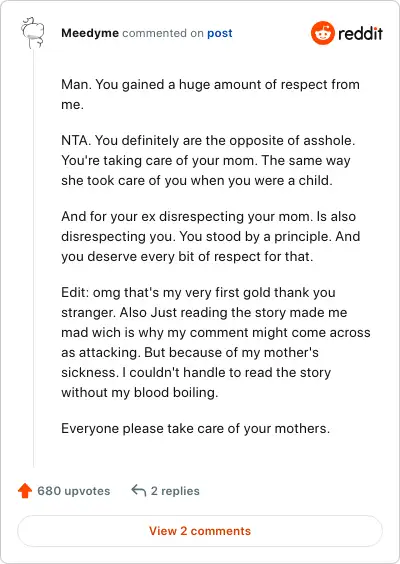The height and width of the screenshot is (564, 400).
Task: Click the reddit wordmark text
Action: pyautogui.click(x=360, y=33)
